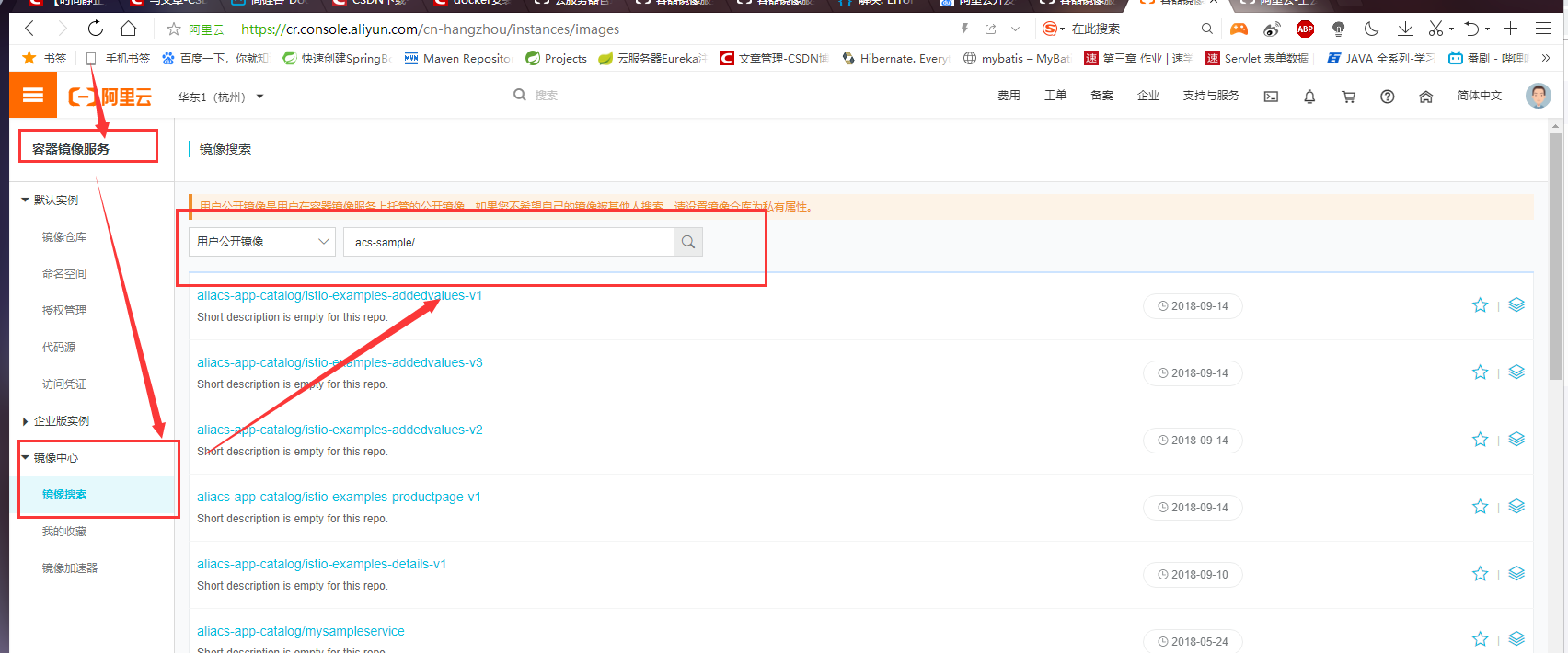This screenshot has height=653, width=1568.
Task: Favorite the istio-examples-productpage-v1 image
Action: coord(1480,507)
